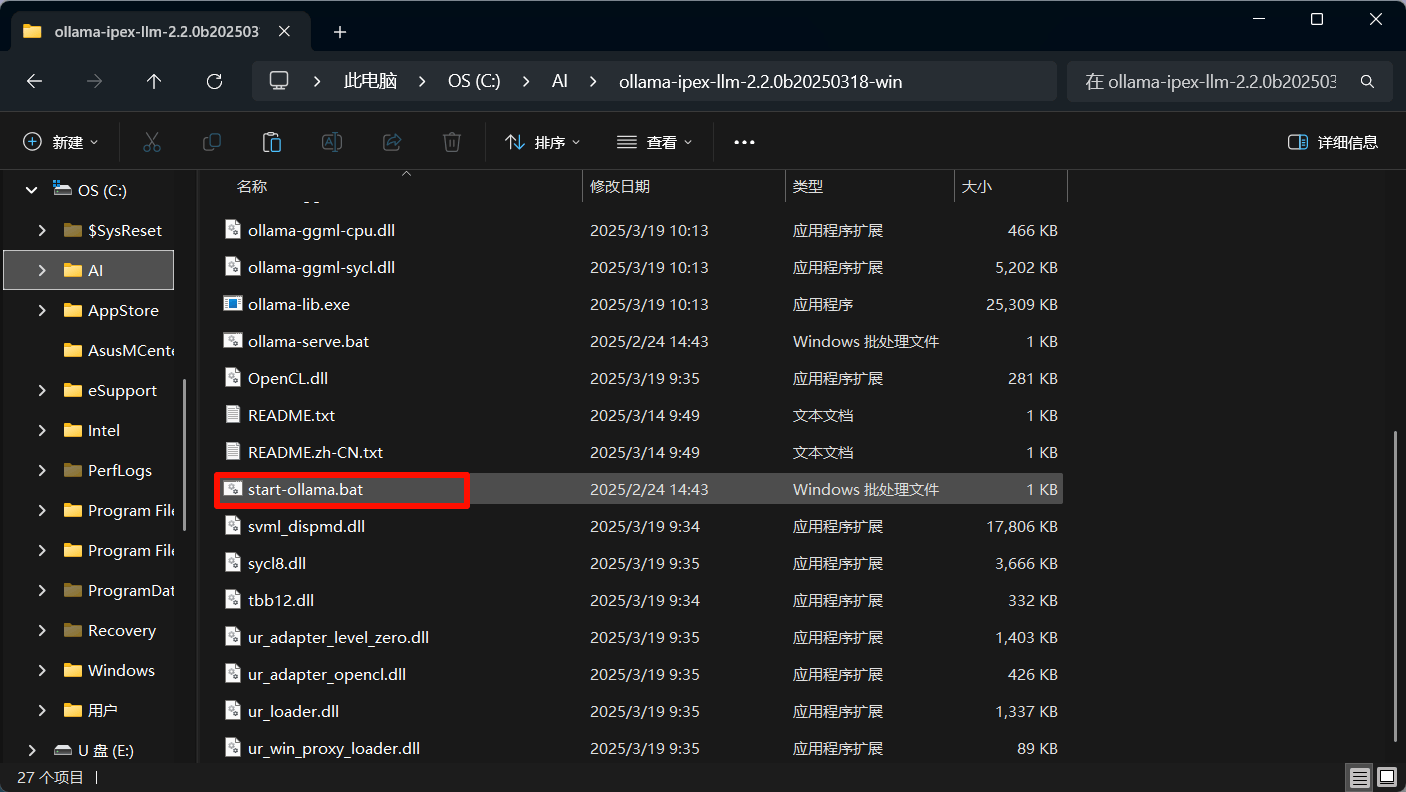
Task: Click the Cut scissors icon in toolbar
Action: click(x=152, y=142)
